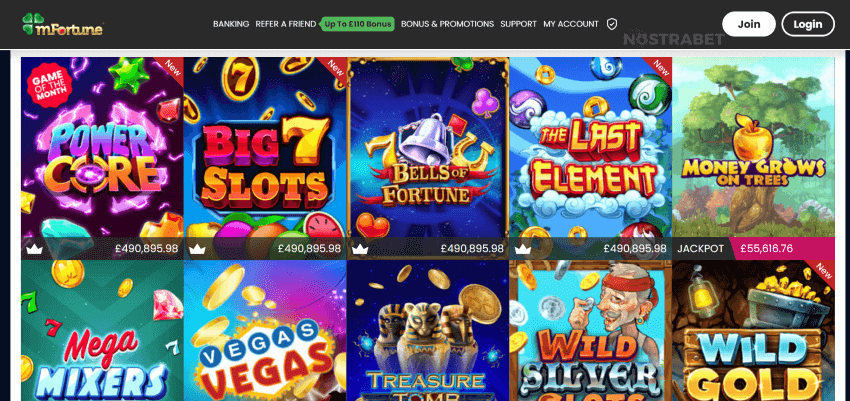Open the Vegas Vegas game tile

(x=265, y=331)
